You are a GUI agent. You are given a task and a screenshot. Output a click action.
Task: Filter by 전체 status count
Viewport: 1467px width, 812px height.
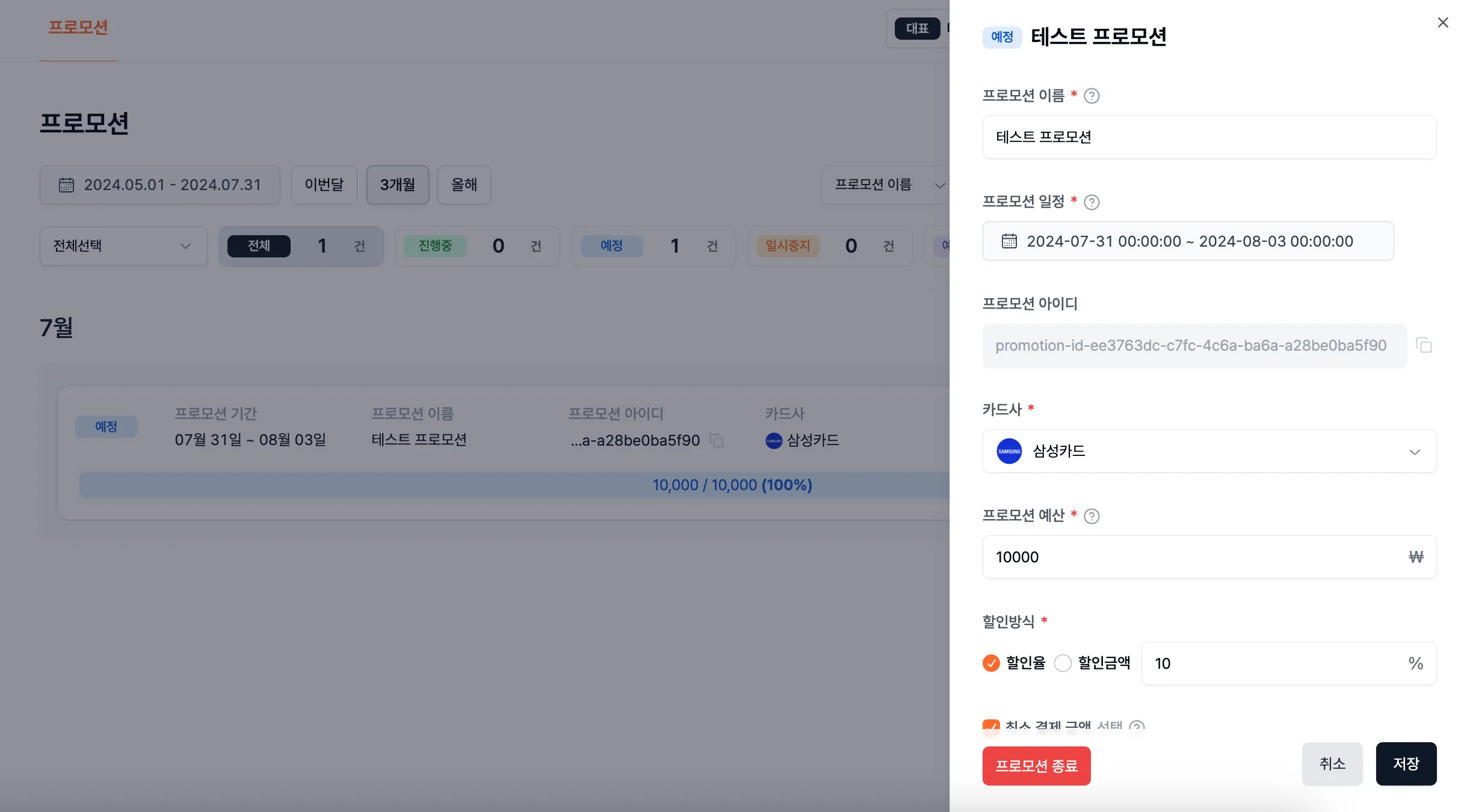[x=301, y=246]
